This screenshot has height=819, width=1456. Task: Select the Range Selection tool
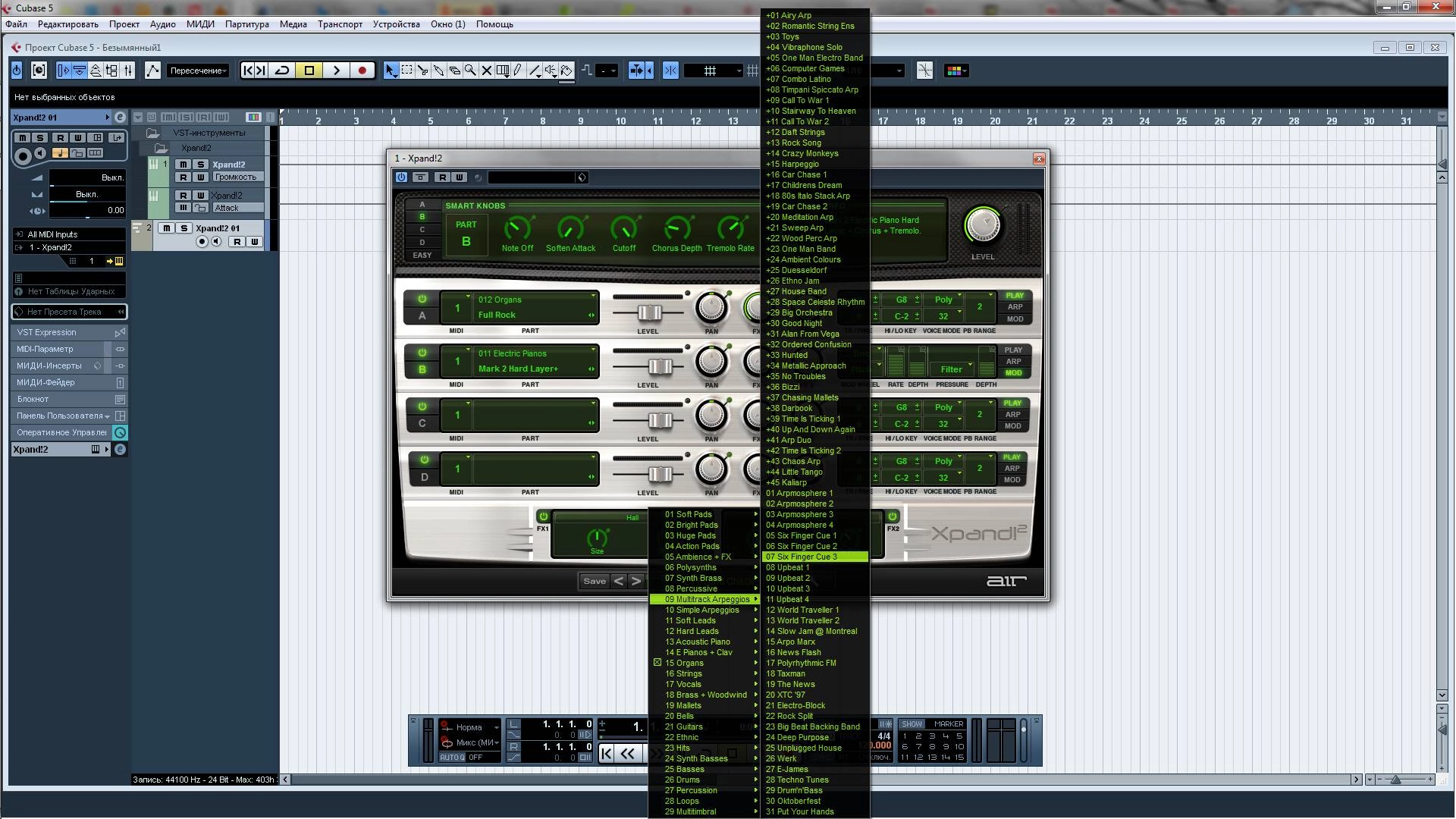coord(407,71)
